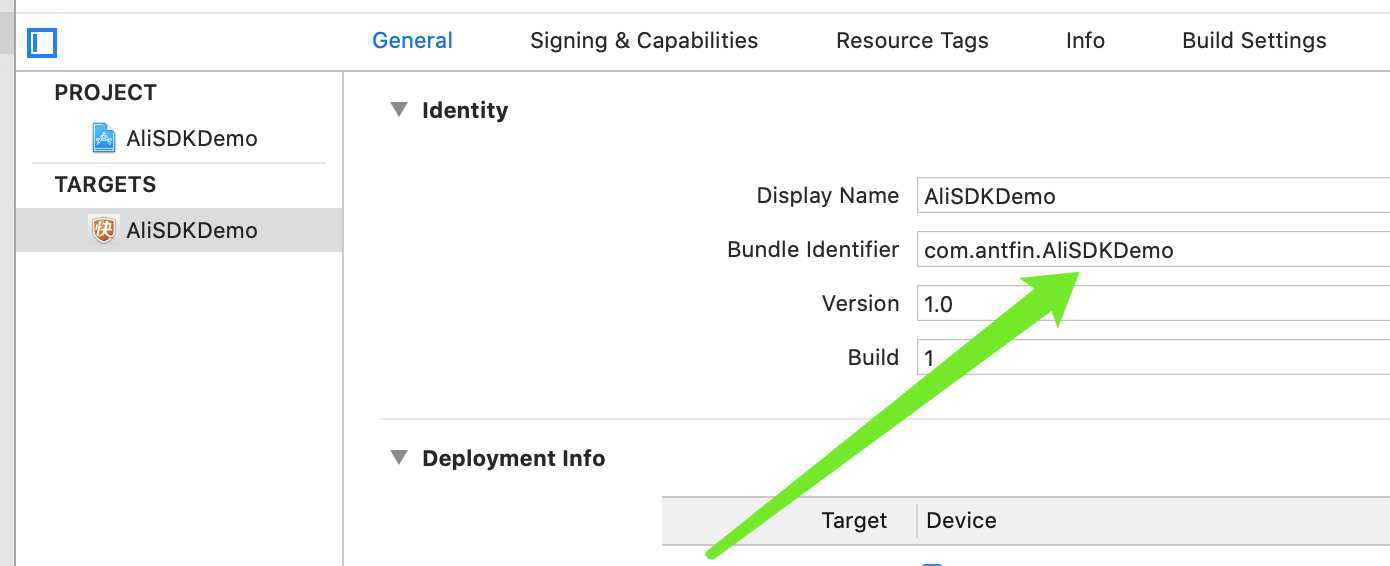Open the Build Settings tab
Viewport: 1390px width, 566px height.
point(1254,40)
